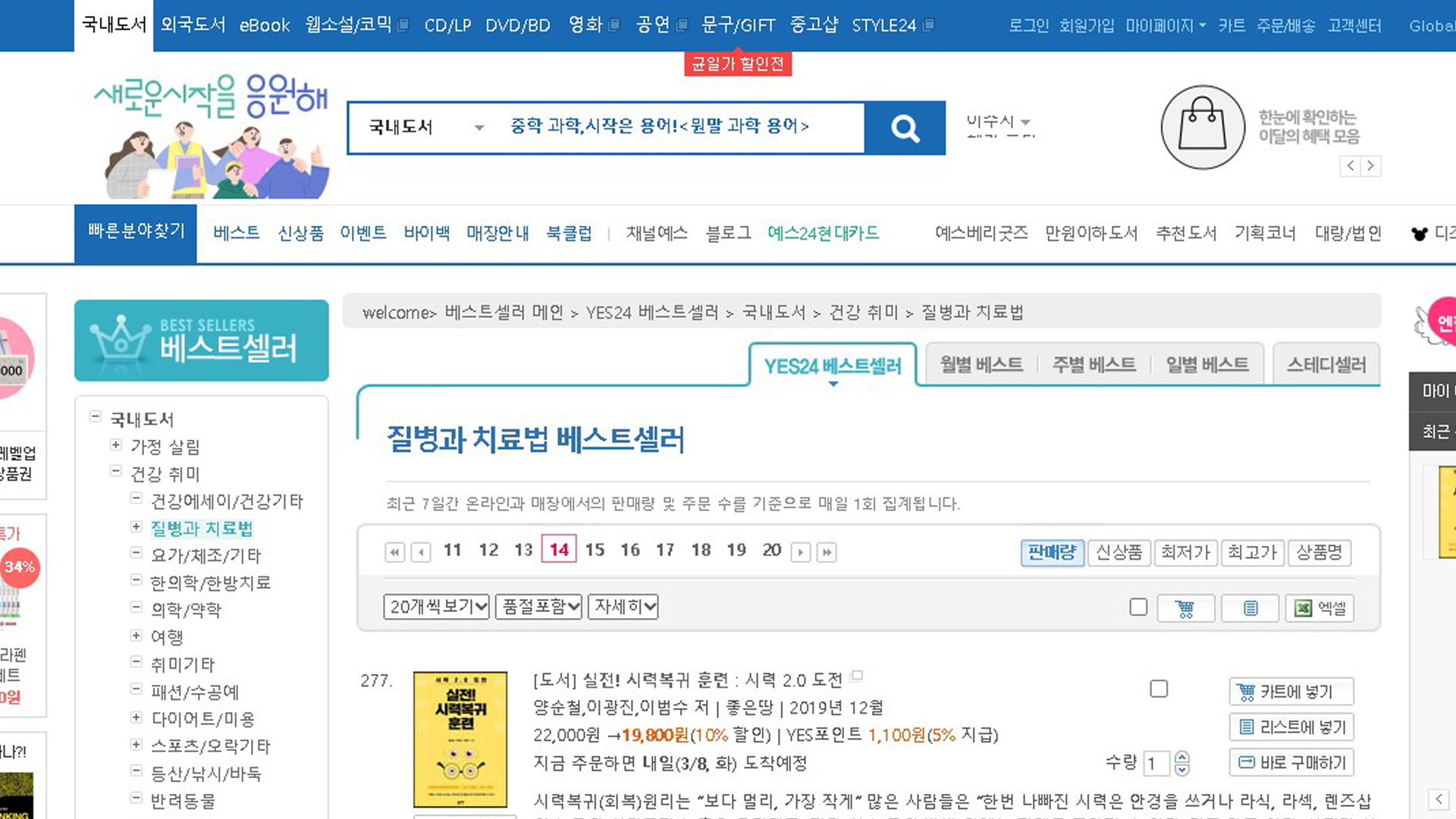Open the 고객센터 link
The image size is (1456, 819).
pyautogui.click(x=1354, y=26)
